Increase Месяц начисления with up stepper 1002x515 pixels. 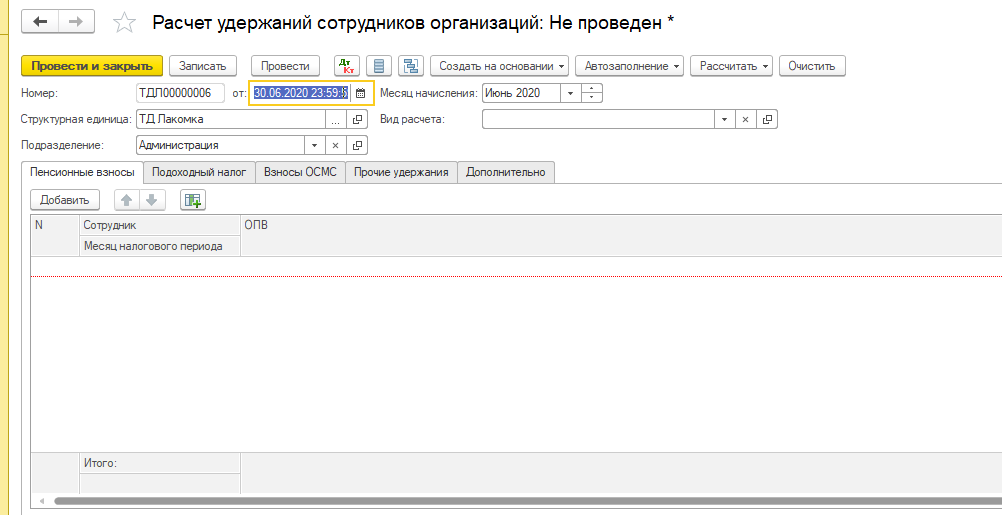[x=592, y=89]
